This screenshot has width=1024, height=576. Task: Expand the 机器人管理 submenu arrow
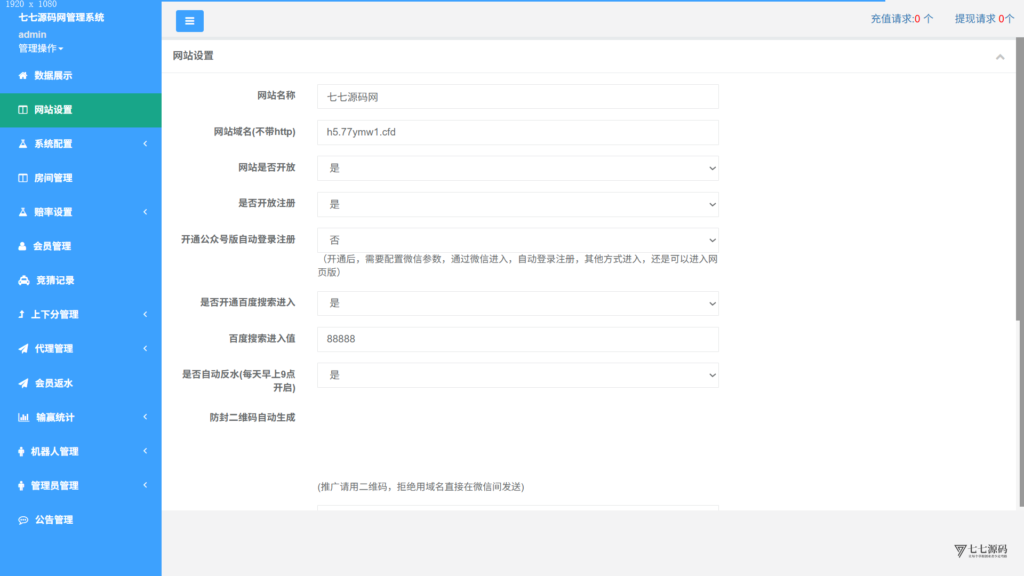coord(145,451)
